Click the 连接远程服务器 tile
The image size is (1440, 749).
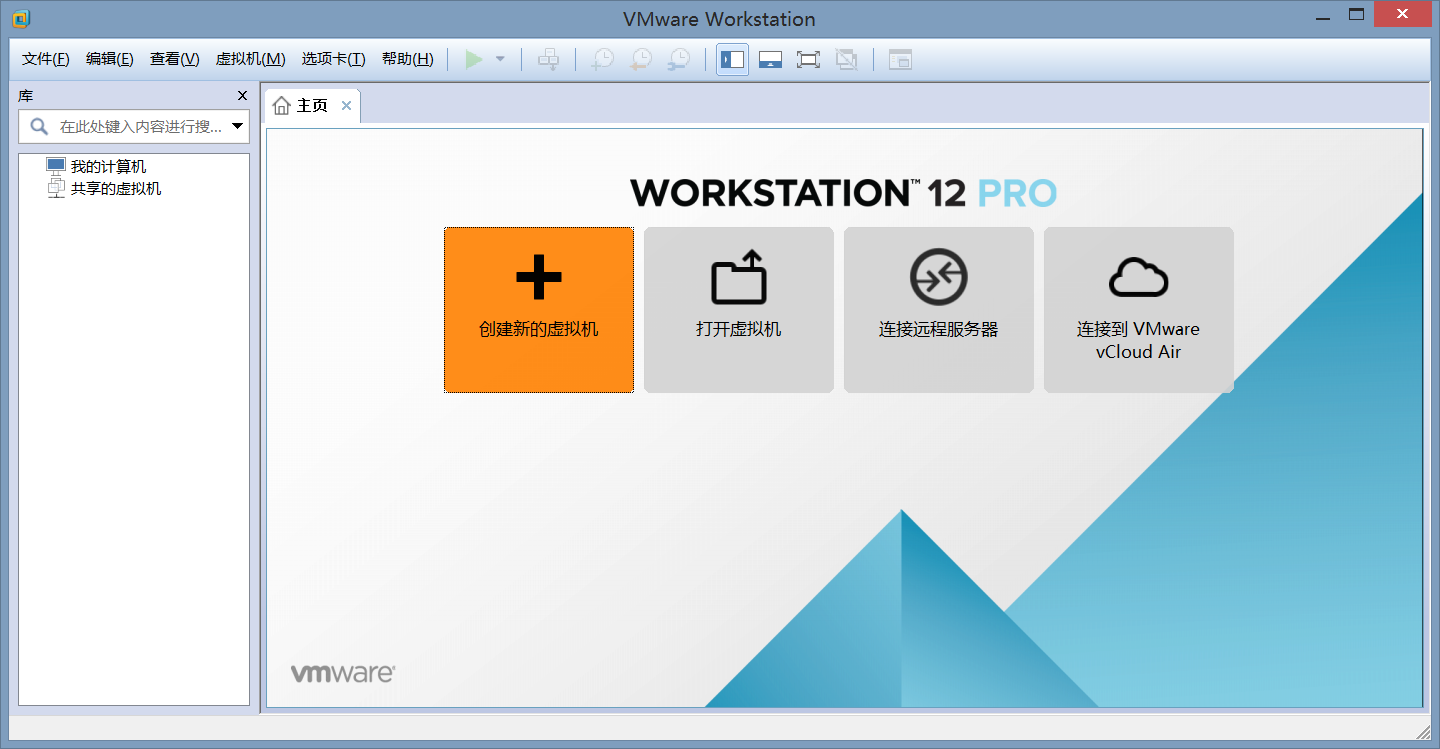tap(939, 310)
